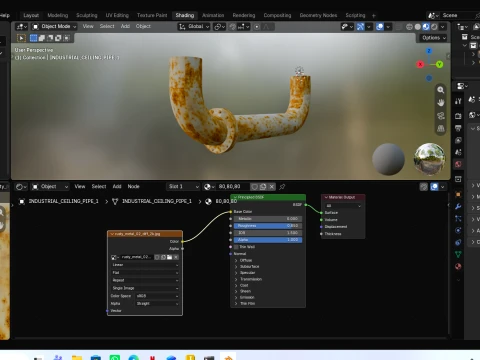Unlink the 80,80,80 material with X

[272, 187]
